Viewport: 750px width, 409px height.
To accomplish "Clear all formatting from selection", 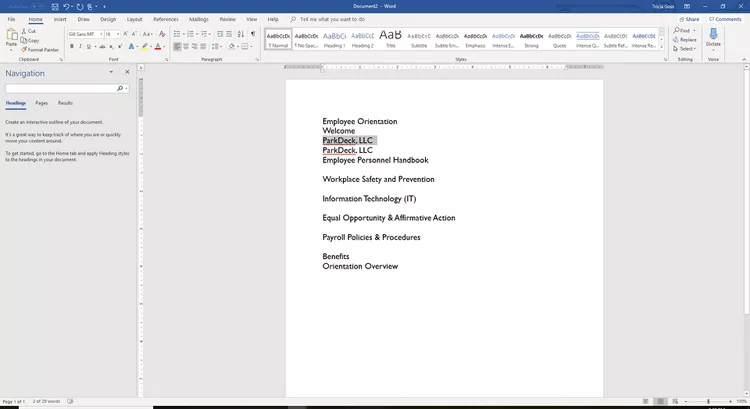I will 162,34.
